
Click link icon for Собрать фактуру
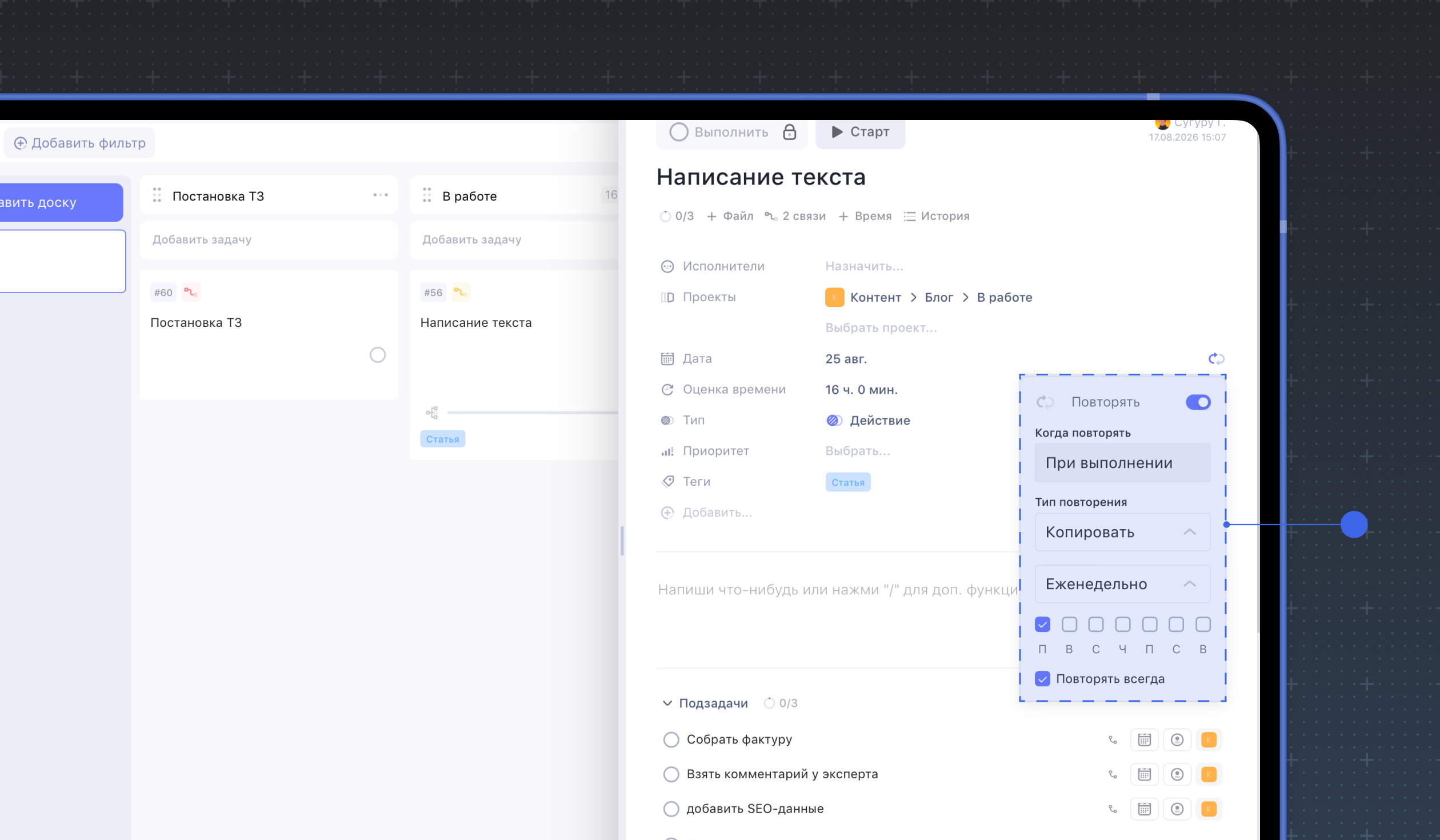point(1113,740)
